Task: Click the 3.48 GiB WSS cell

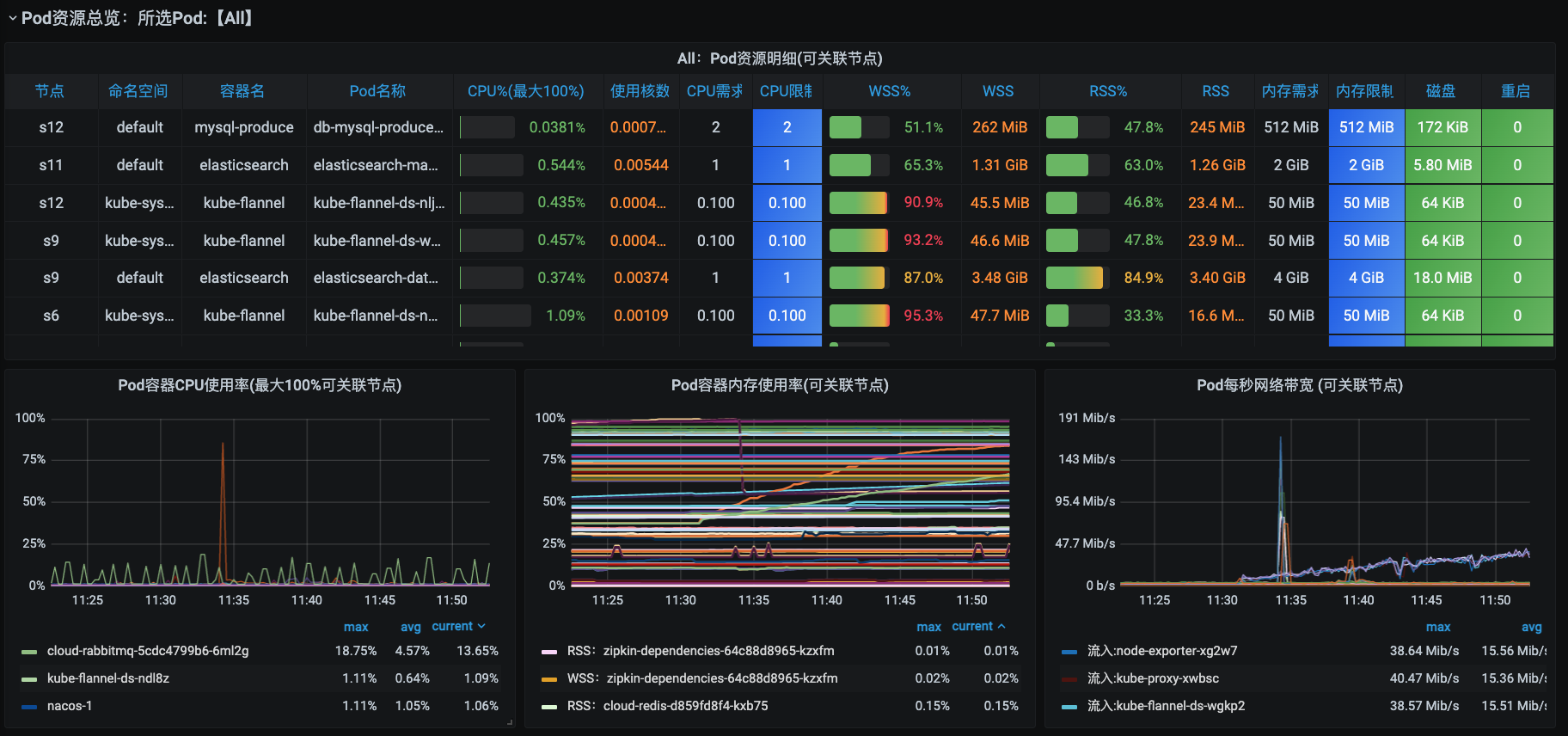Action: [x=1000, y=278]
